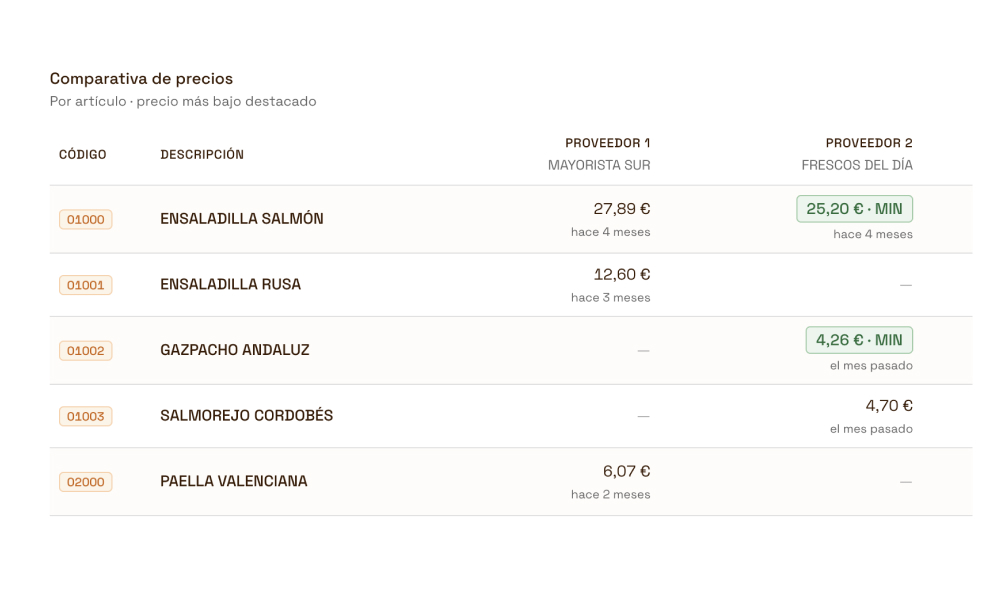
Task: Click the 6,07 € Paella Valenciana price
Action: pyautogui.click(x=626, y=472)
